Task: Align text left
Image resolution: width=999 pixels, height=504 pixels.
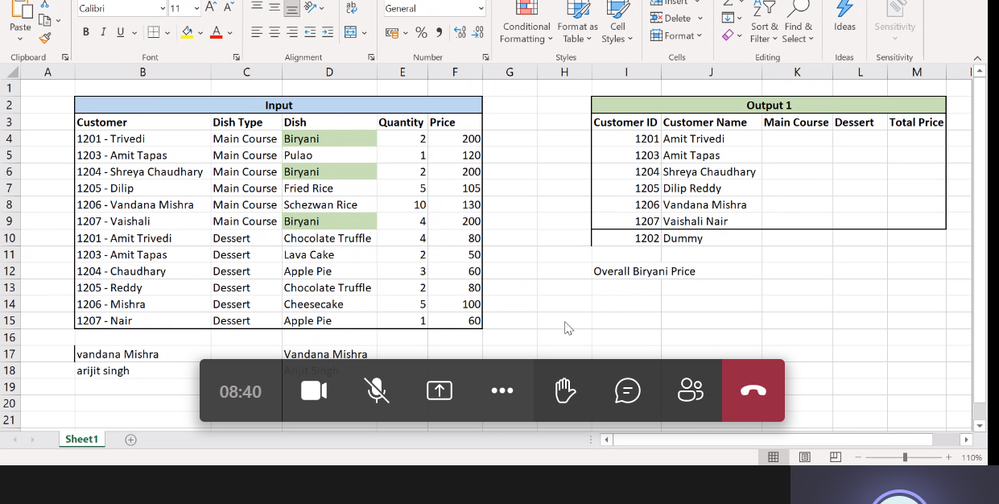Action: point(256,32)
